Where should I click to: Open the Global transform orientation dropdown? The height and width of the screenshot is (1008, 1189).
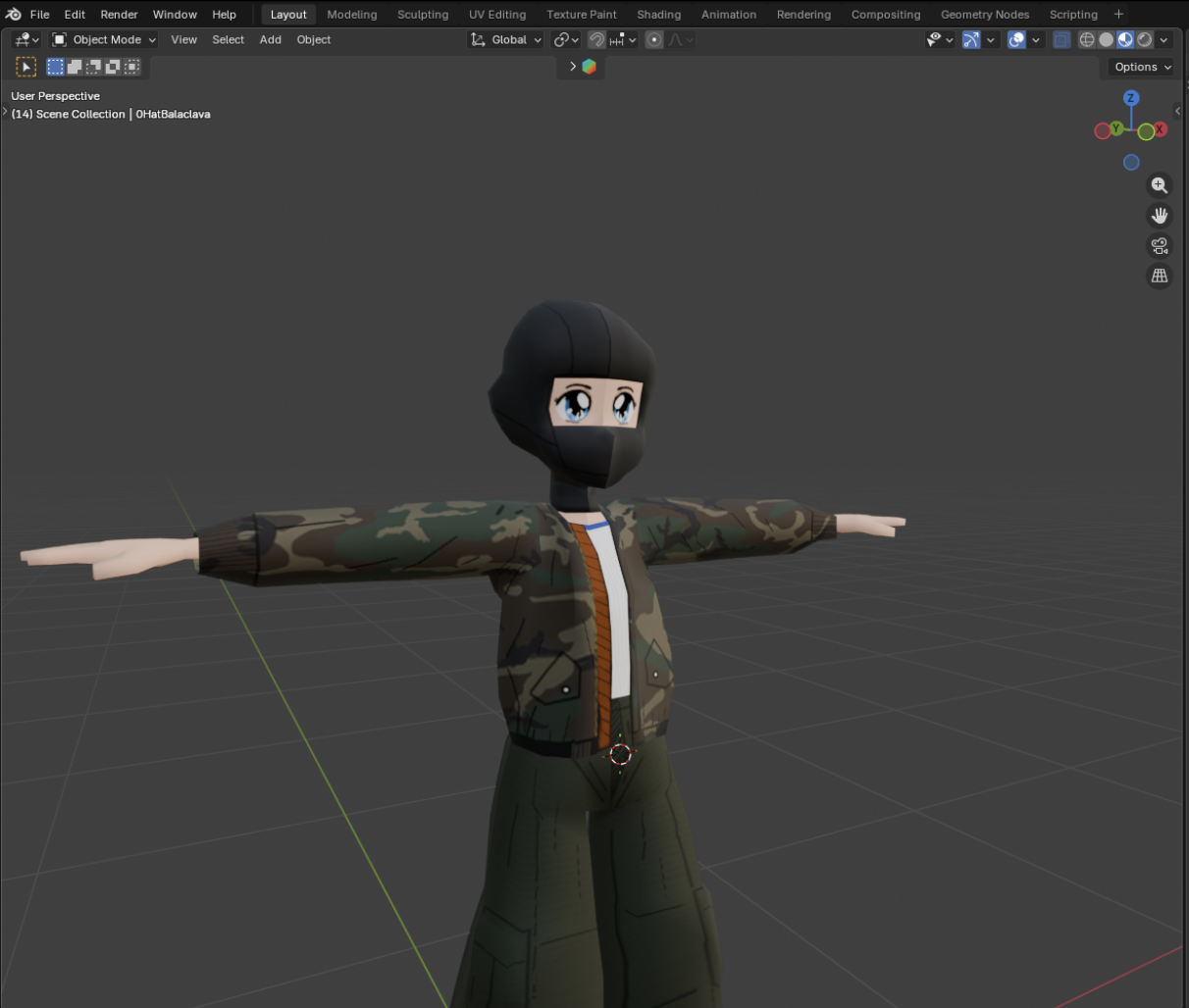(x=504, y=39)
